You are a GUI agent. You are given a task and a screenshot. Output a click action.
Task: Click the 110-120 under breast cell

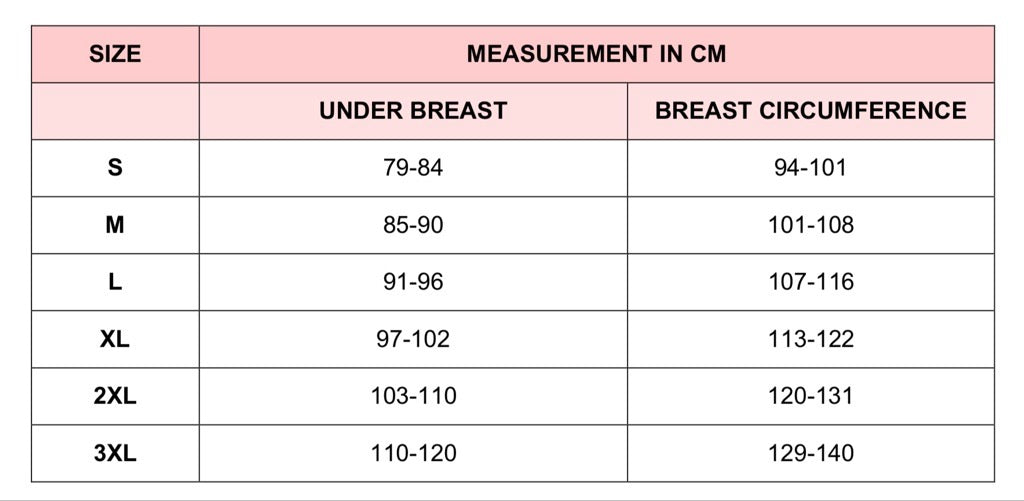click(x=413, y=454)
